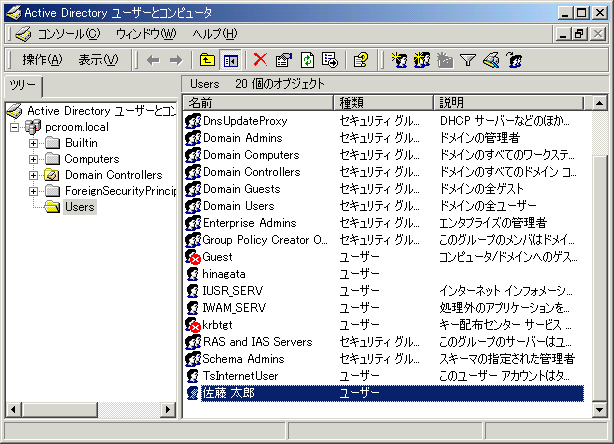The image size is (614, 444).
Task: Click the tree pane scroll left arrow
Action: point(14,410)
